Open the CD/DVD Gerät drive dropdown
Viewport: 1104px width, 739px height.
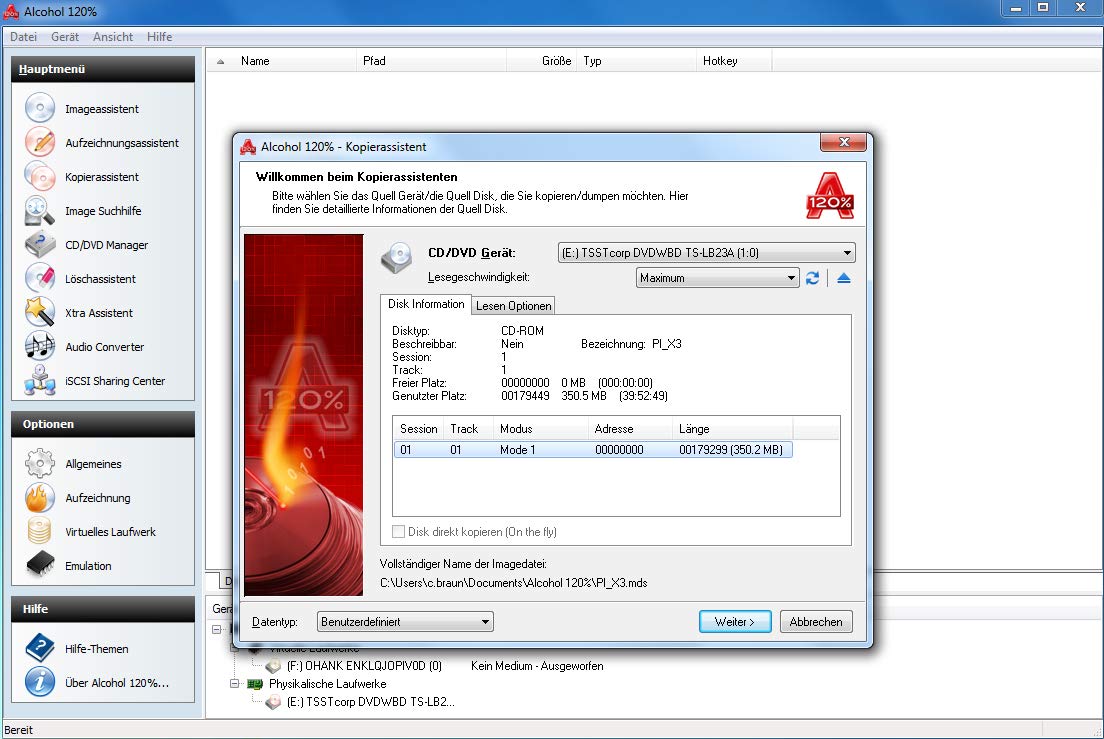pyautogui.click(x=706, y=253)
